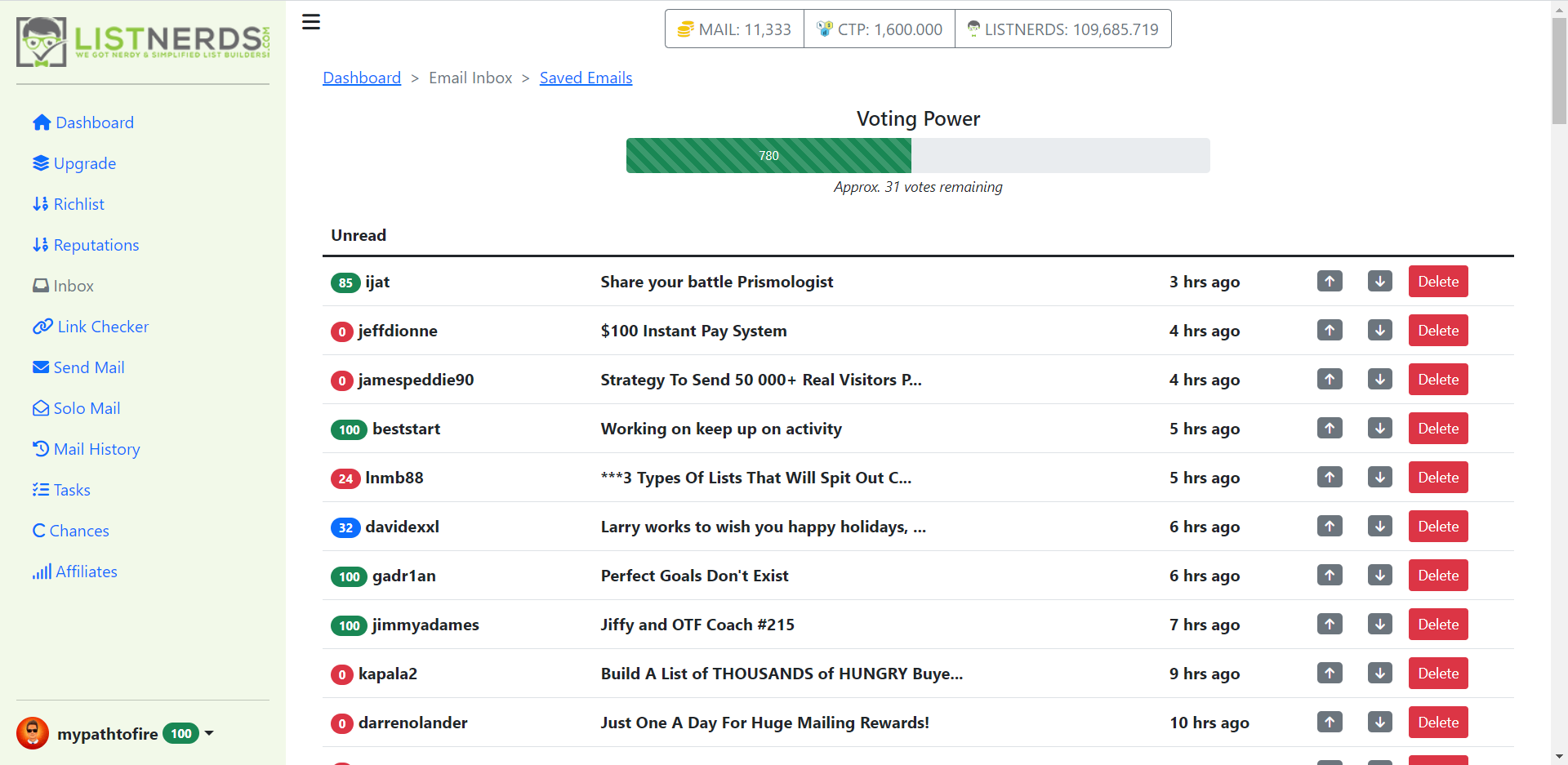Open Tasks in the sidebar

click(x=61, y=490)
